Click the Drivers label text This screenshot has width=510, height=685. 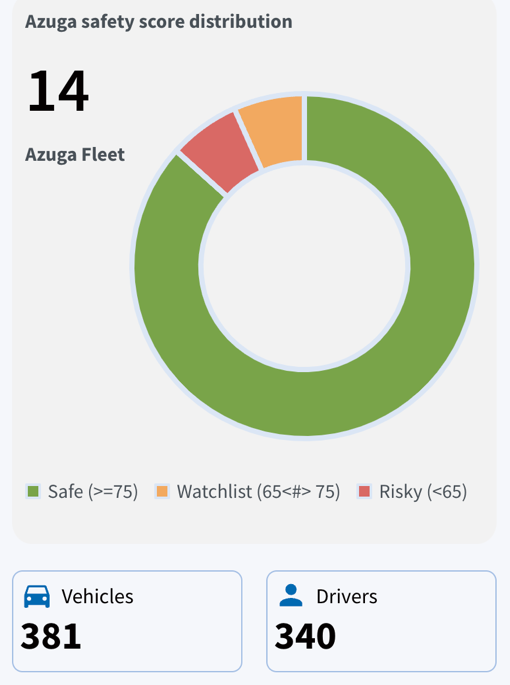tap(347, 596)
